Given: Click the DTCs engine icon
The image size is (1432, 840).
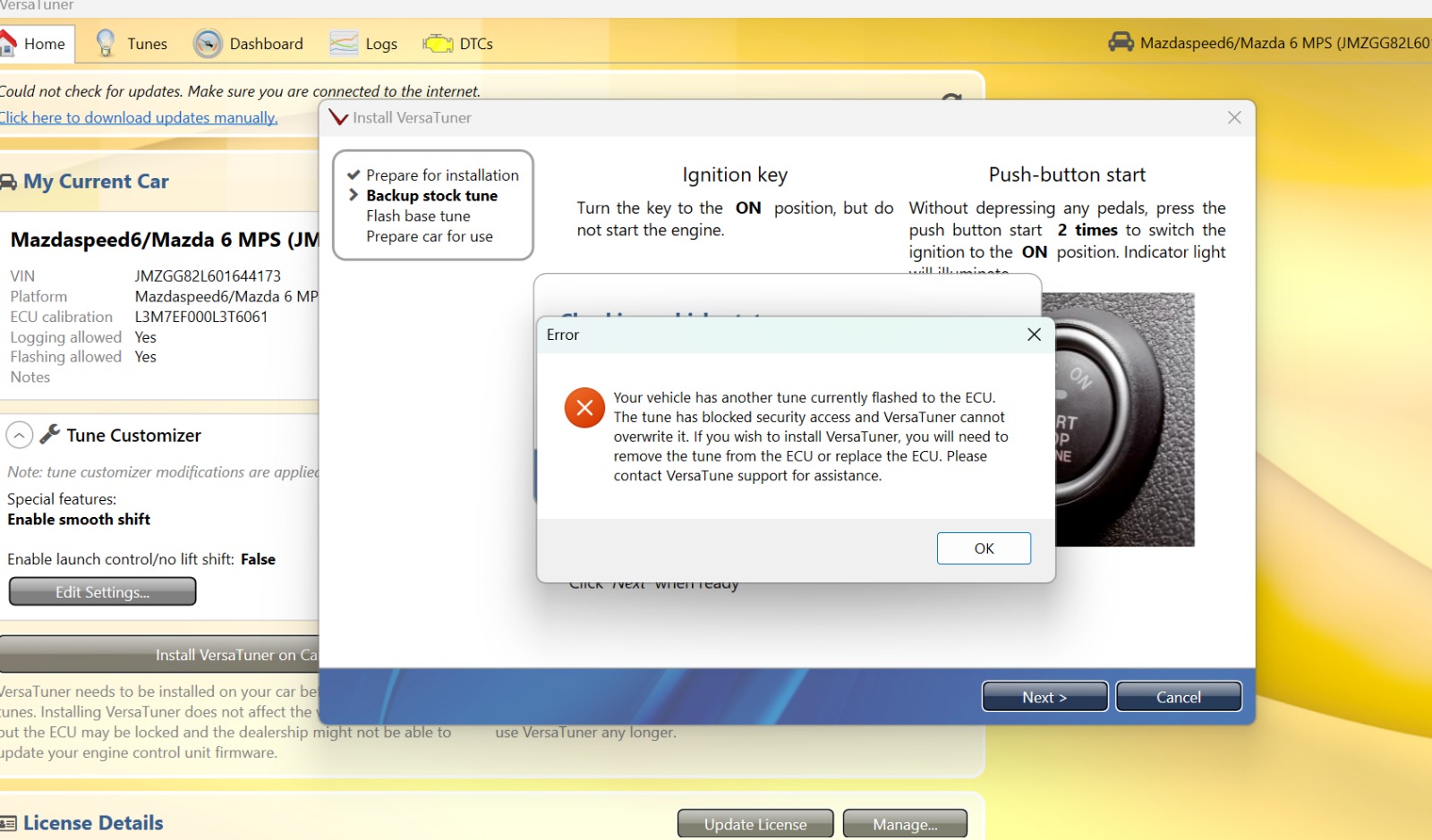Looking at the screenshot, I should (438, 43).
